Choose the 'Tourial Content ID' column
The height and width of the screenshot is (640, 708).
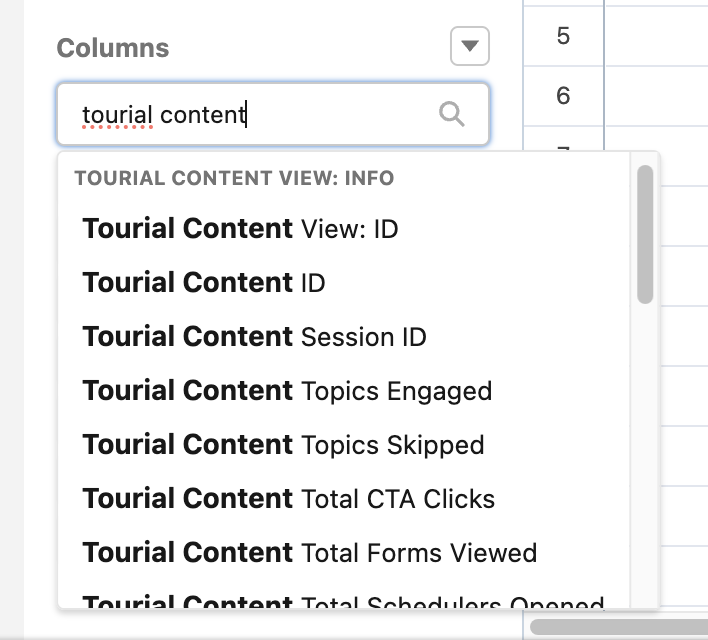[204, 283]
